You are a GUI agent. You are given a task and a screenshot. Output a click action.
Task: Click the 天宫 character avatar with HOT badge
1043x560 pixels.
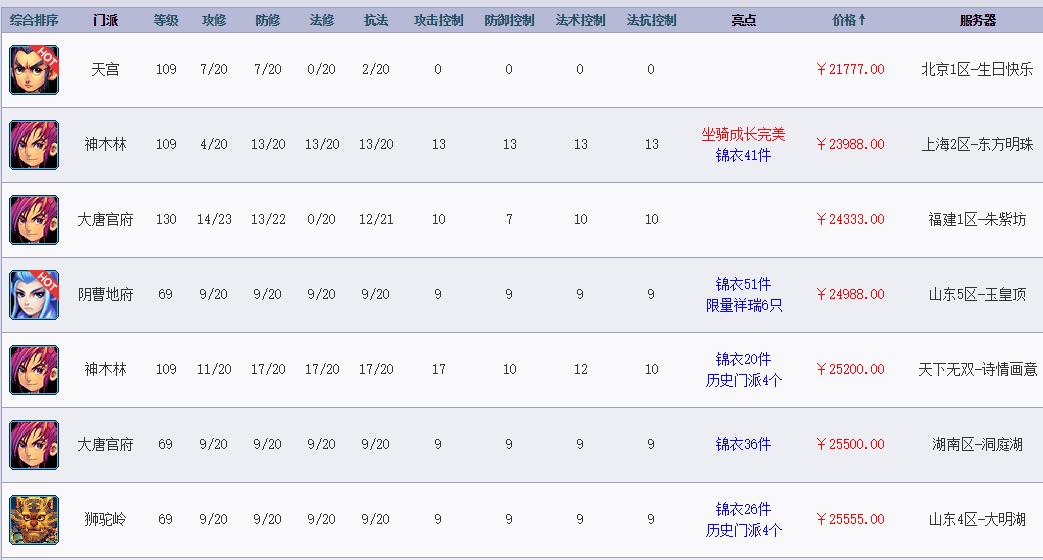pyautogui.click(x=34, y=70)
